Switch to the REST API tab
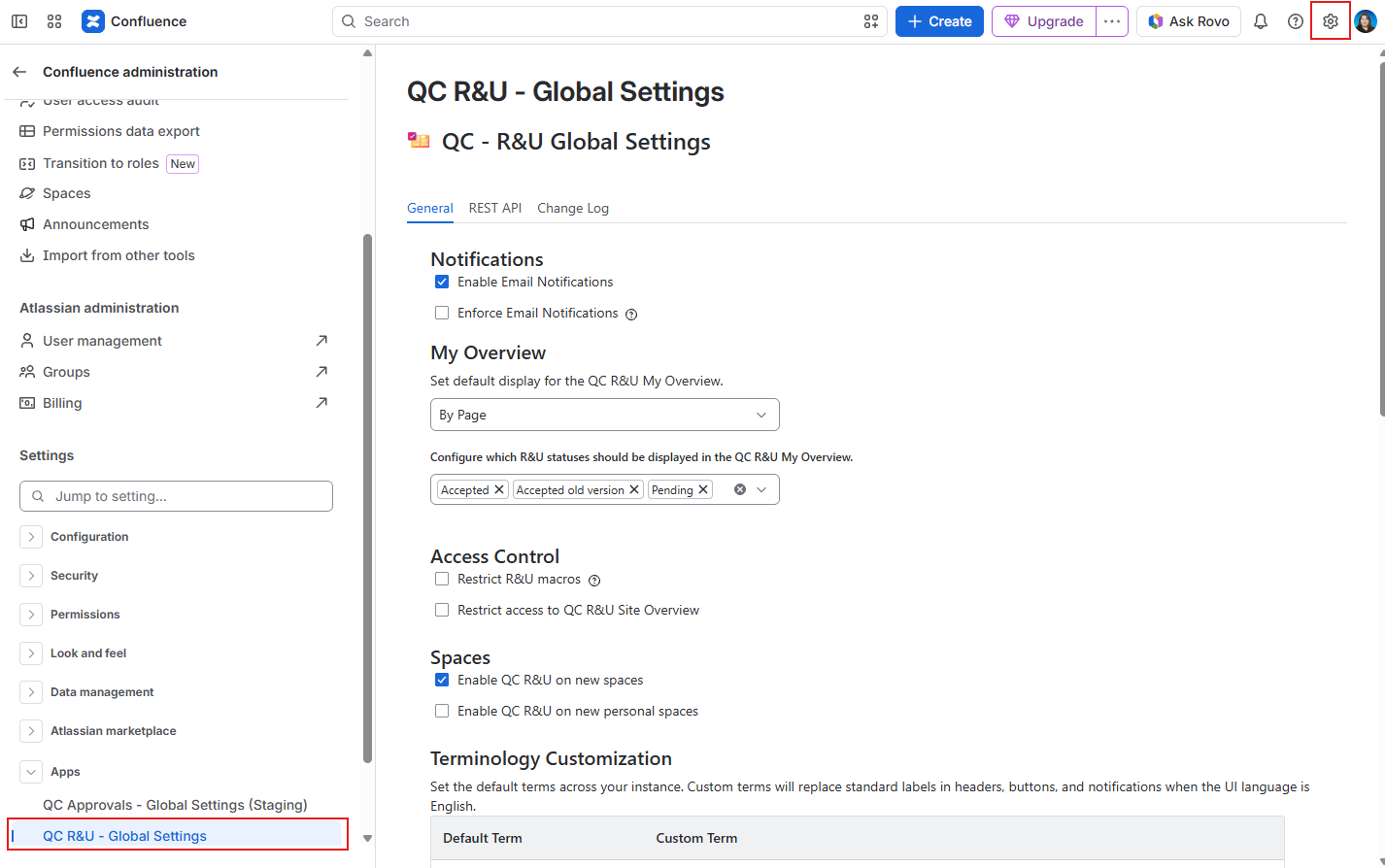 [x=495, y=208]
